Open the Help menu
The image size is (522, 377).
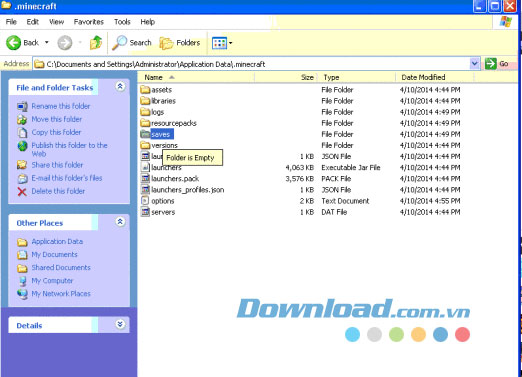point(148,22)
